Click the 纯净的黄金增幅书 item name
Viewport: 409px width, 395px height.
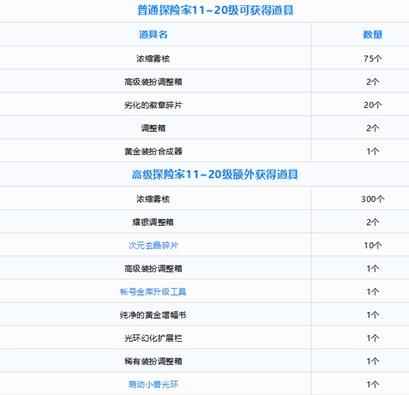tap(153, 315)
